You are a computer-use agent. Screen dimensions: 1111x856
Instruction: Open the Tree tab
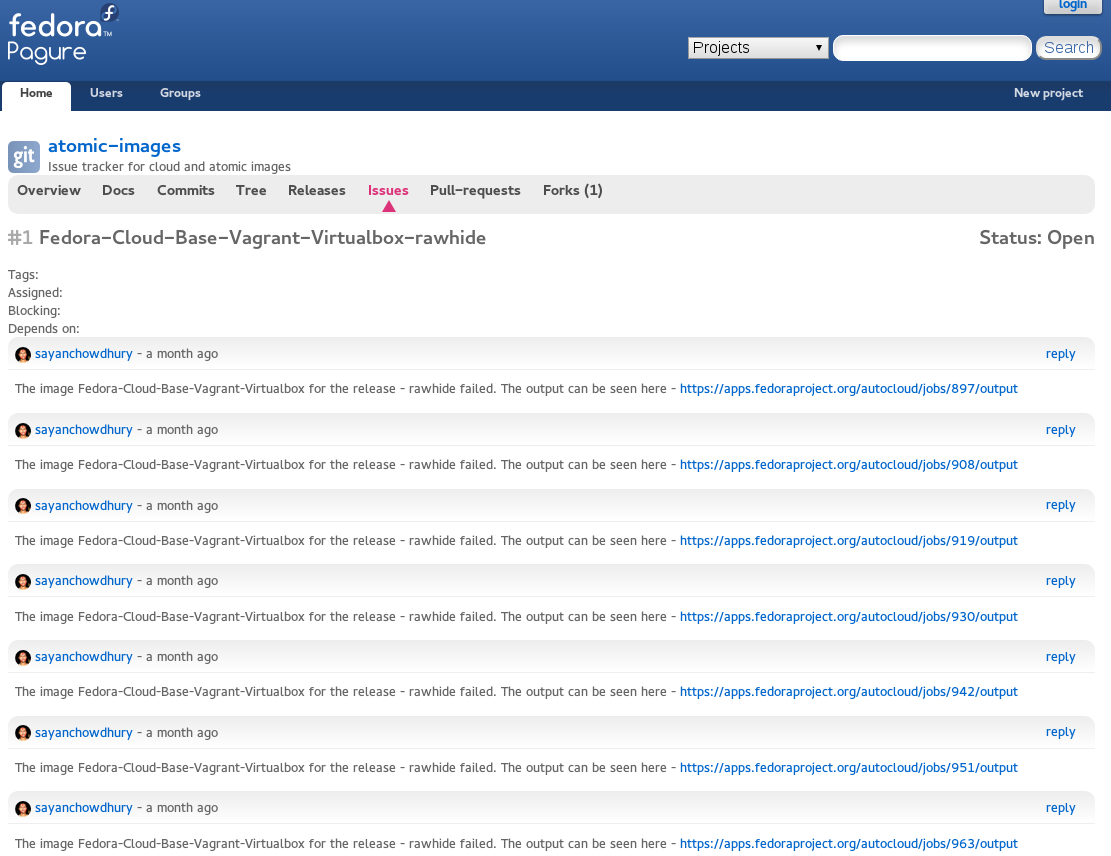[x=251, y=191]
